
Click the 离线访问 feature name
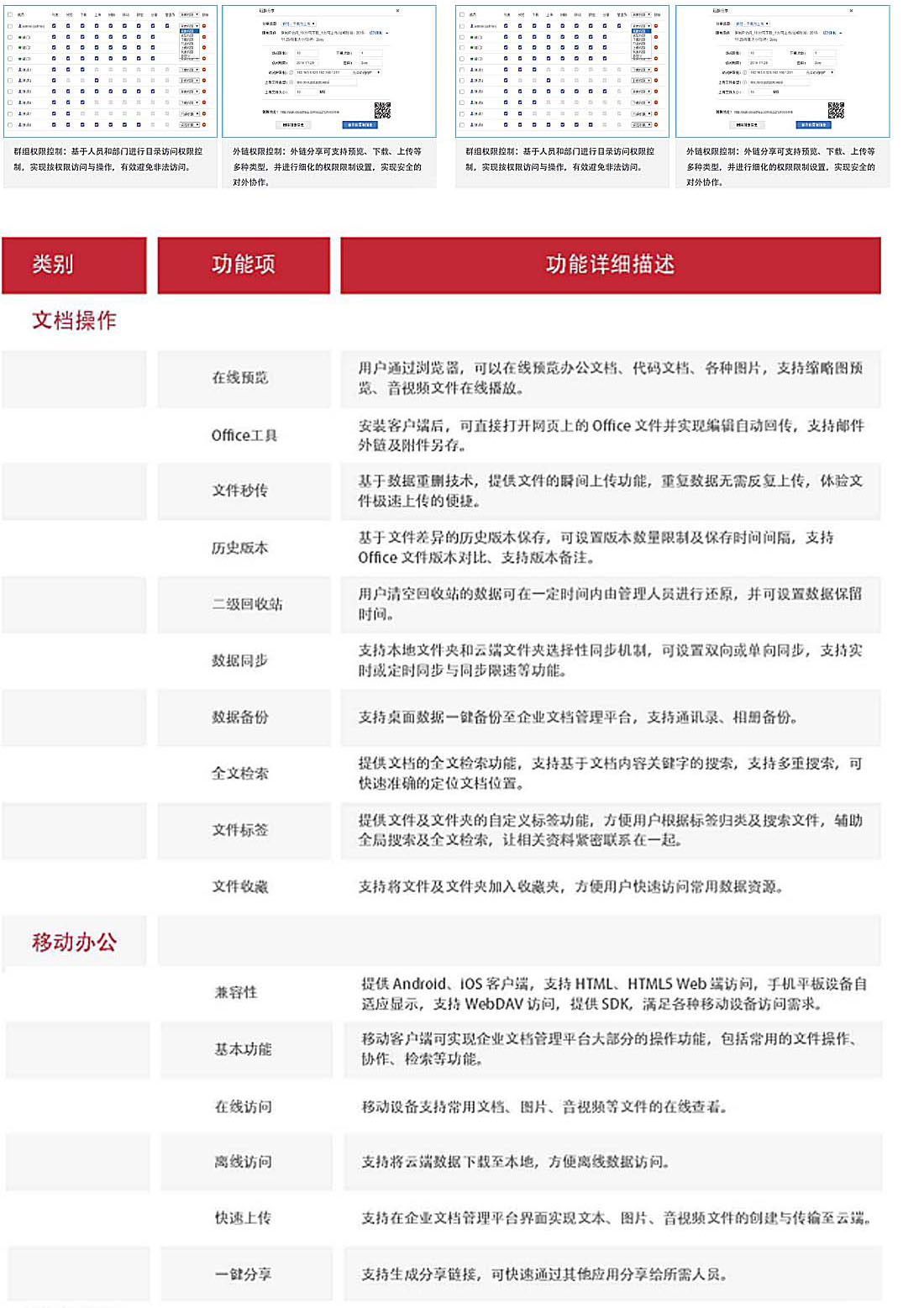point(243,1162)
